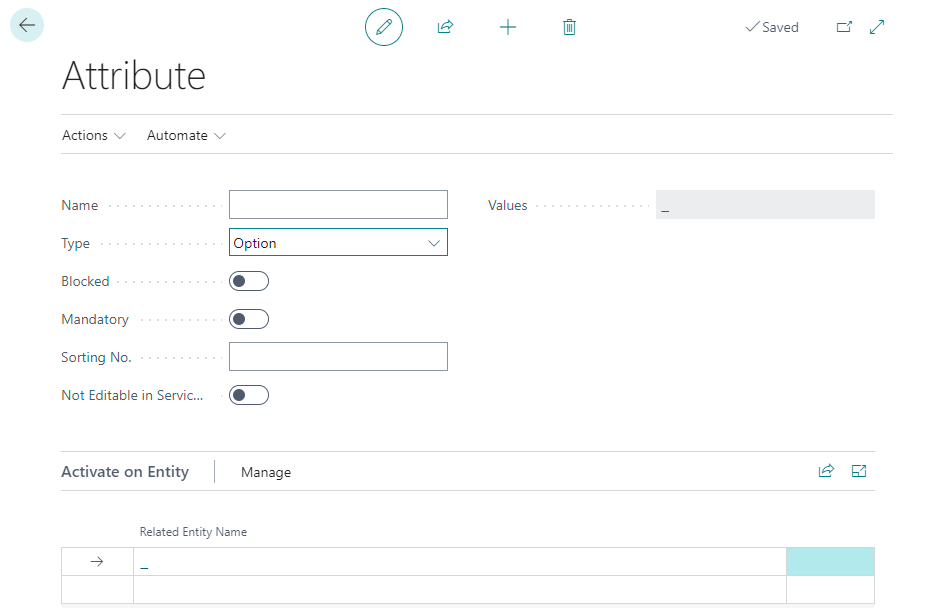Click the trash delete icon
Viewport: 940px width, 608px height.
(569, 27)
